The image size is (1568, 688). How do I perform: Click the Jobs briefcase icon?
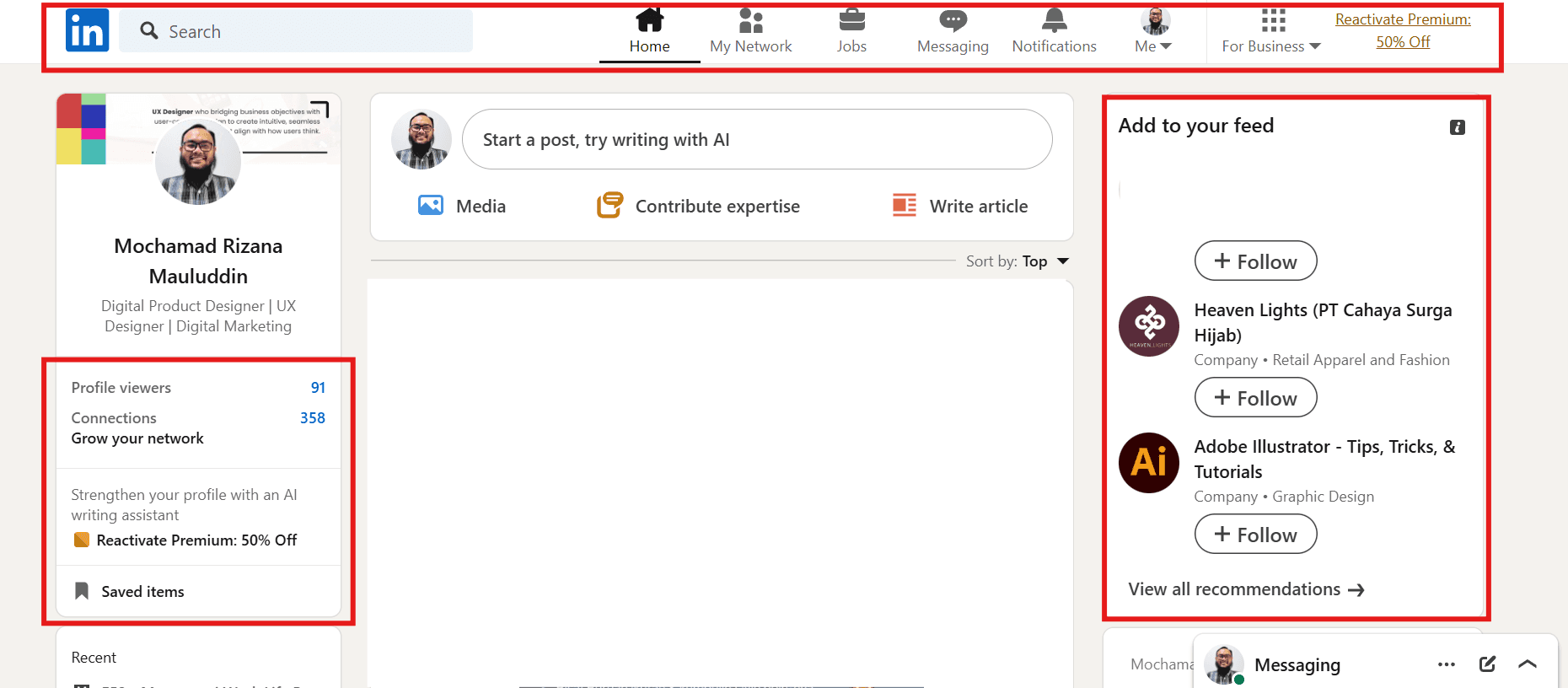(851, 20)
